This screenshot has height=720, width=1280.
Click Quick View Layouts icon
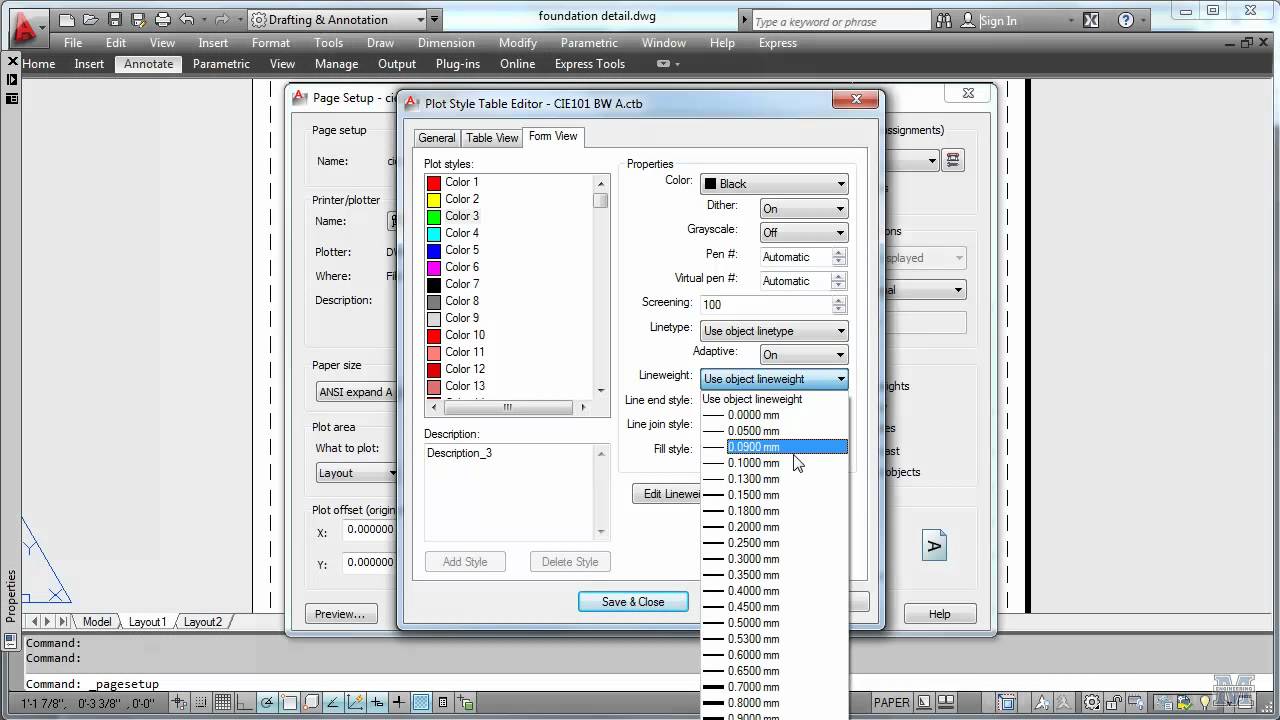925,702
